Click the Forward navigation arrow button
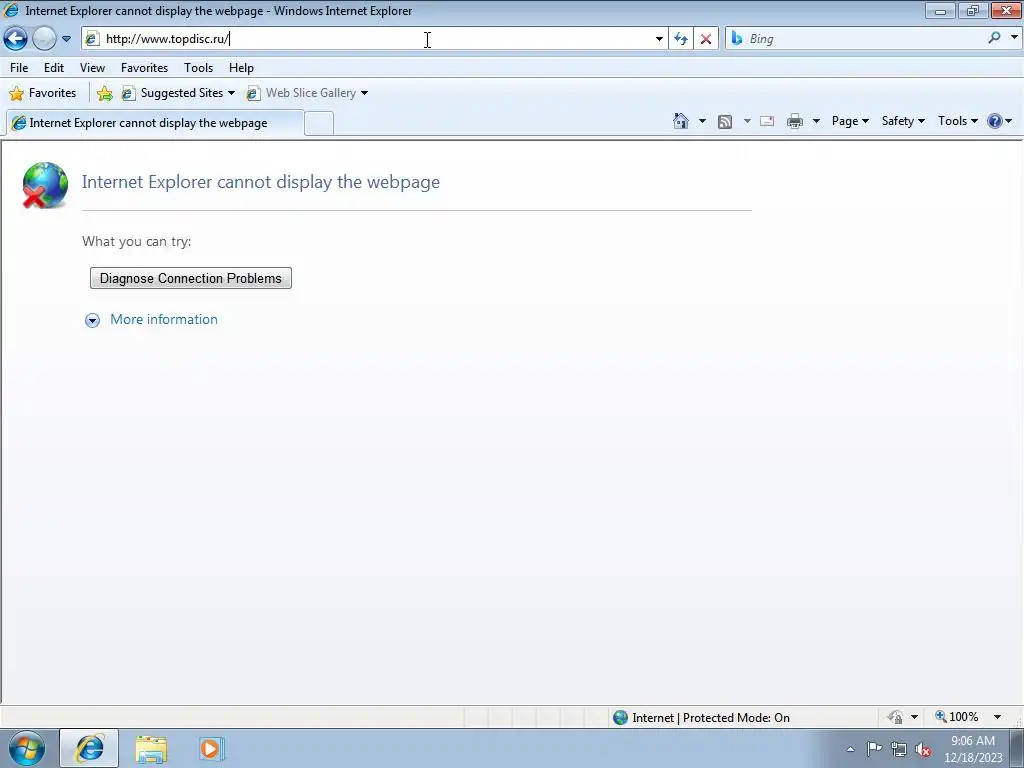Image resolution: width=1024 pixels, height=768 pixels. [44, 39]
